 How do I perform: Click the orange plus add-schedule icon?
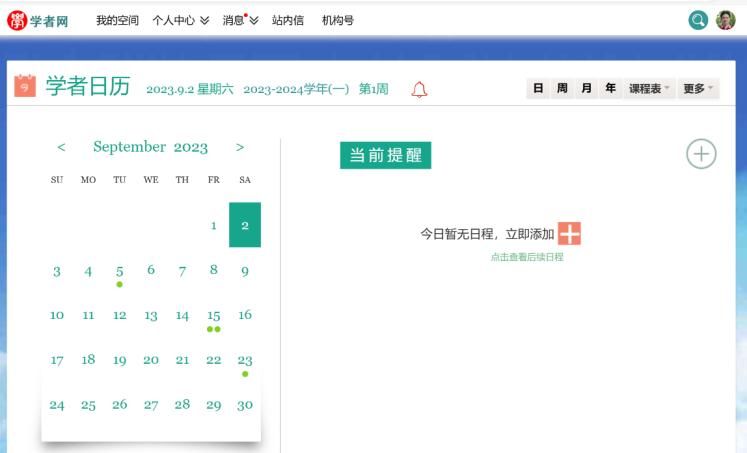[569, 234]
